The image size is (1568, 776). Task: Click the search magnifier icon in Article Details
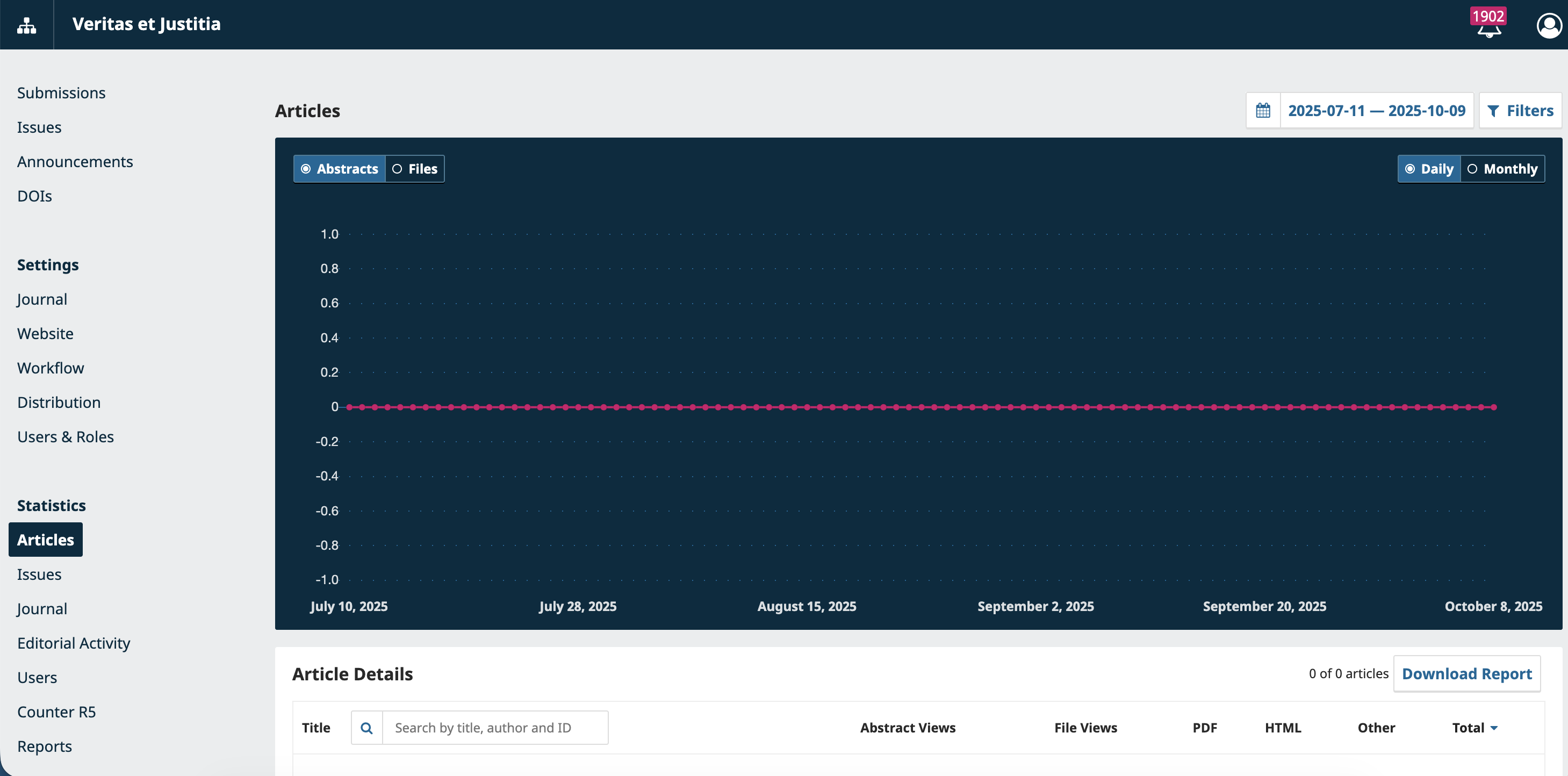tap(366, 728)
